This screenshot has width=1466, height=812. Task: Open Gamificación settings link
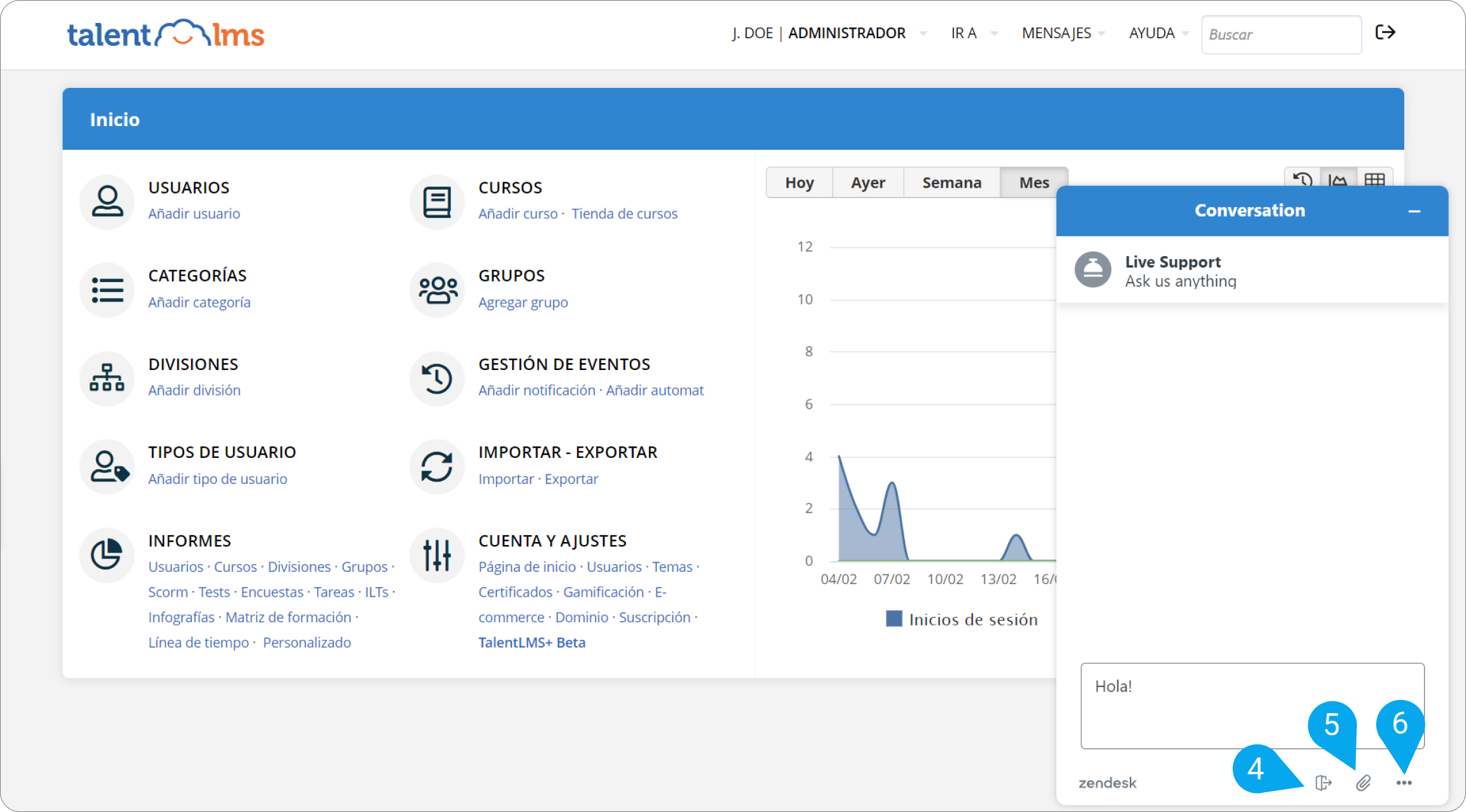[x=604, y=592]
